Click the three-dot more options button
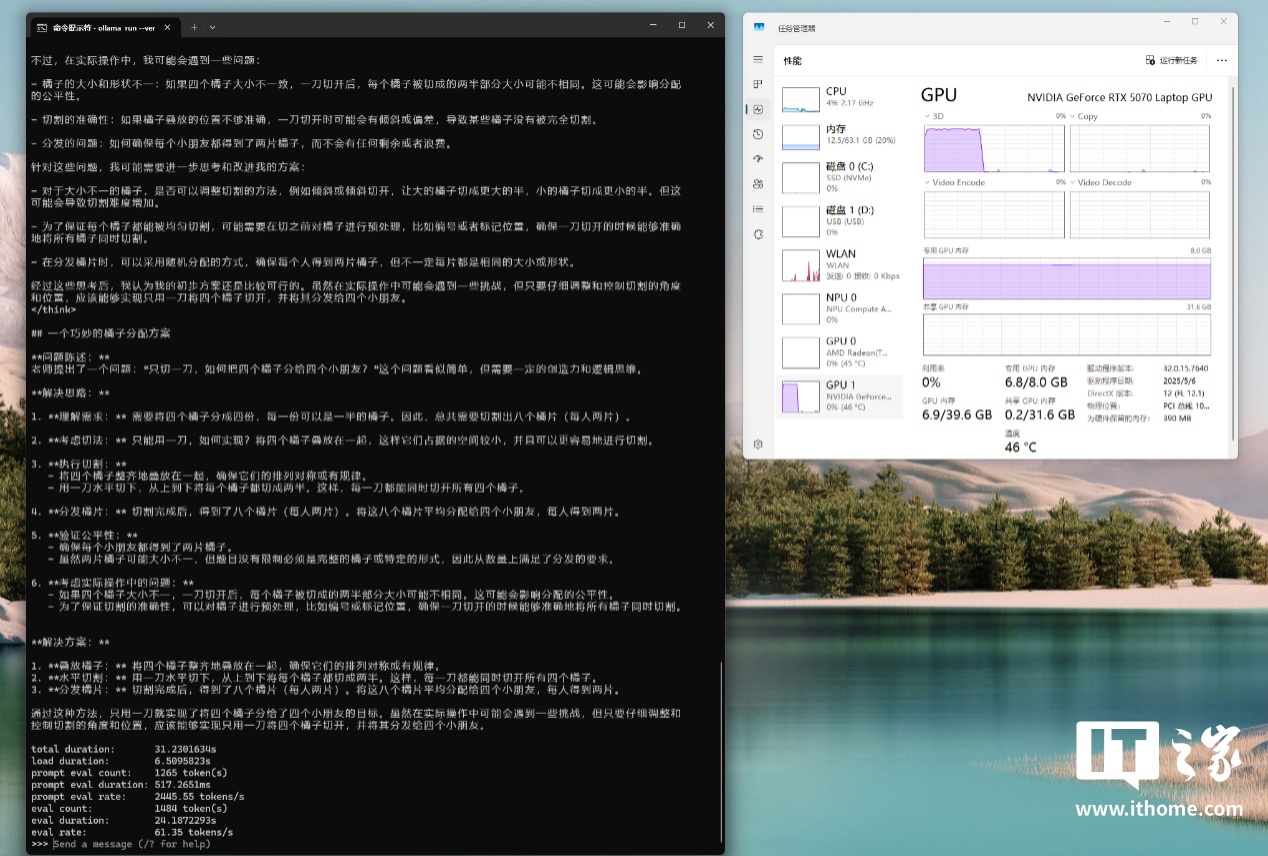 [x=1221, y=61]
